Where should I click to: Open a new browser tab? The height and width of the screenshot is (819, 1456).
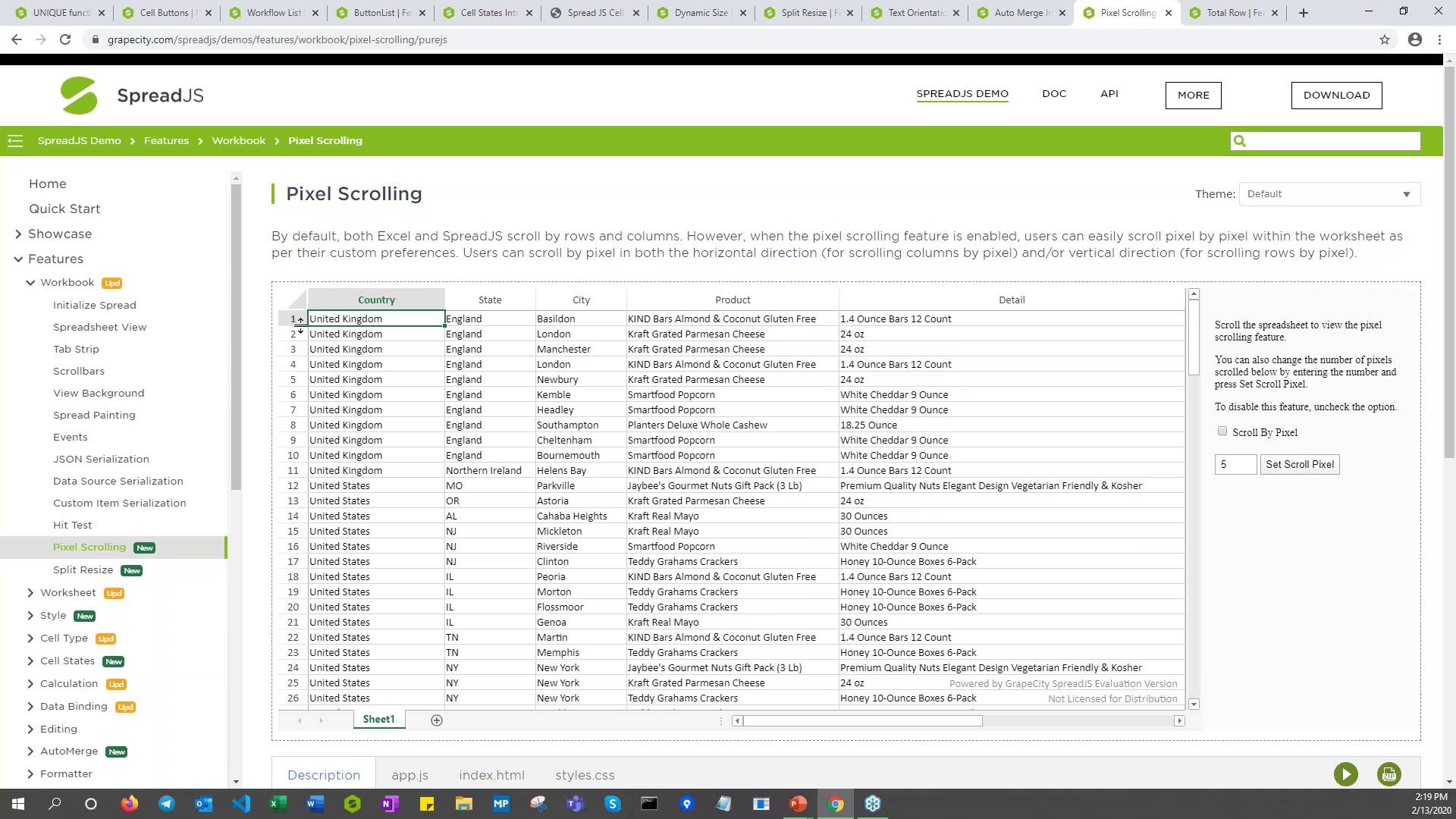pyautogui.click(x=1304, y=13)
